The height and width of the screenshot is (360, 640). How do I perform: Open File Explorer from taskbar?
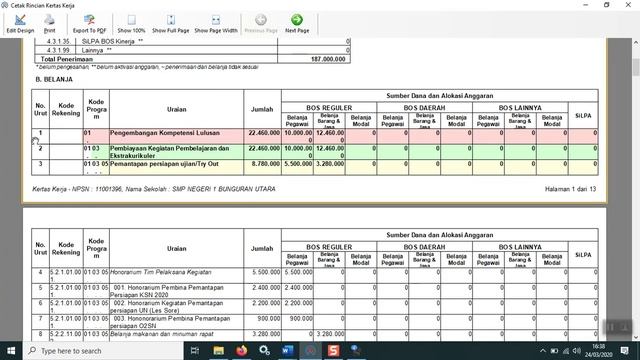218,351
